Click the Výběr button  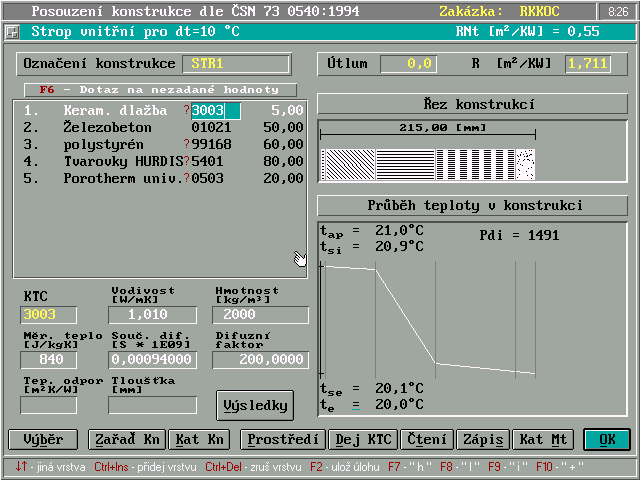[42, 439]
